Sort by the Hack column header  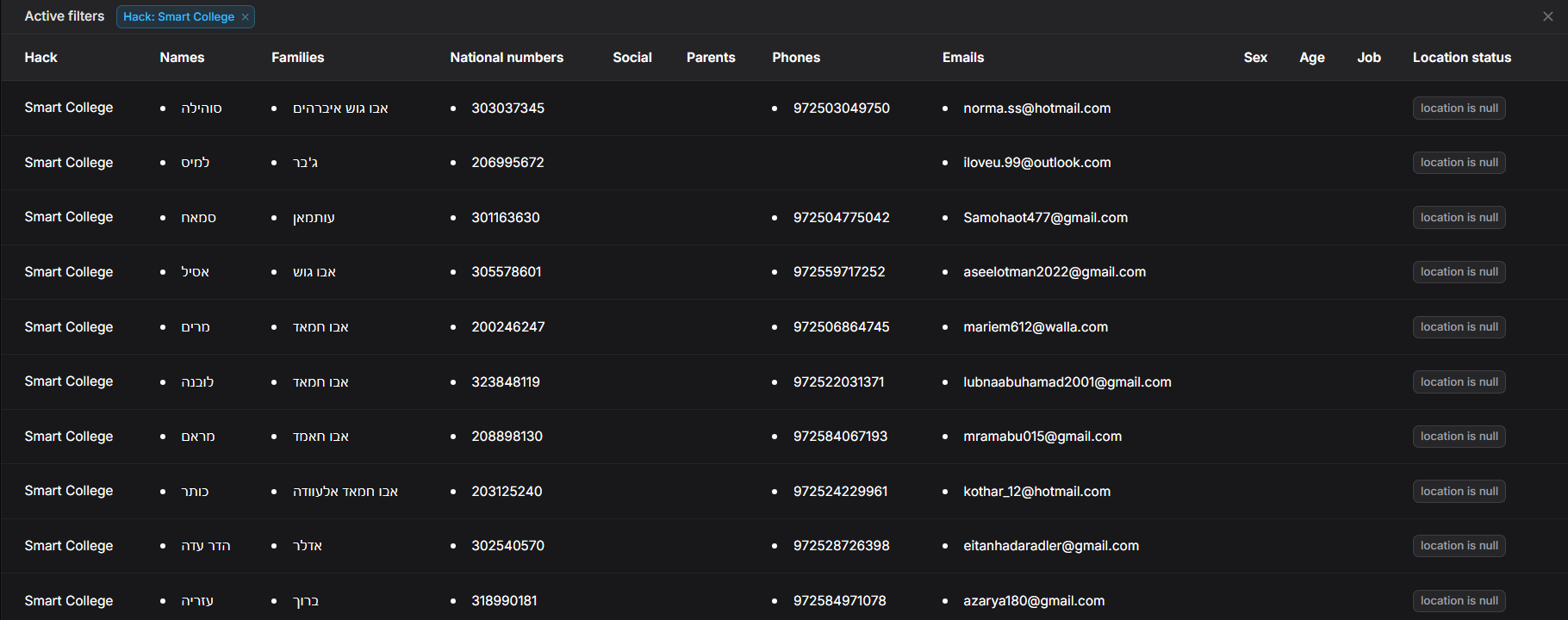tap(40, 58)
